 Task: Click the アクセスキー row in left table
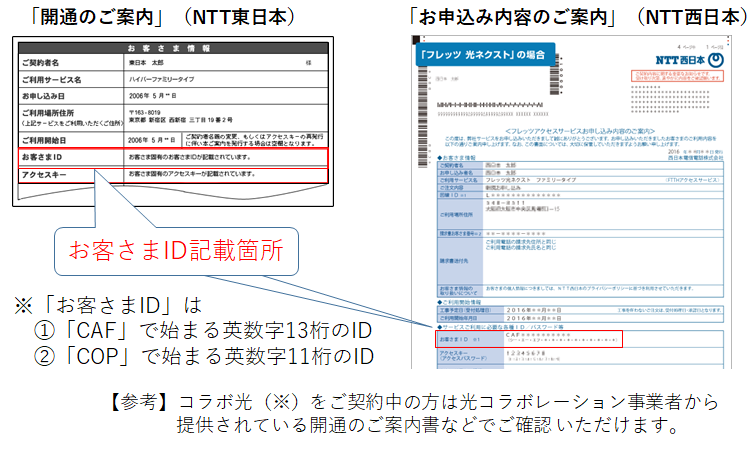coord(171,174)
